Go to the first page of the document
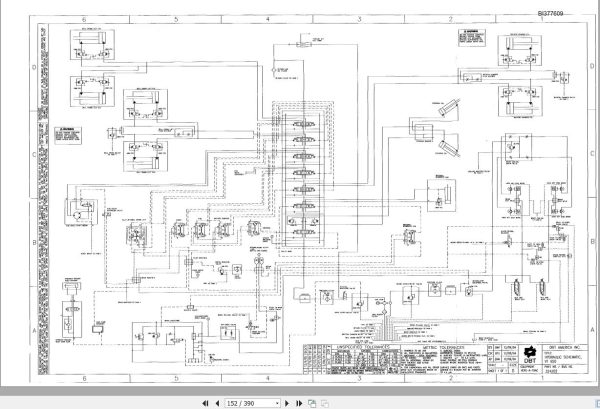Image resolution: width=600 pixels, height=409 pixels. point(205,403)
